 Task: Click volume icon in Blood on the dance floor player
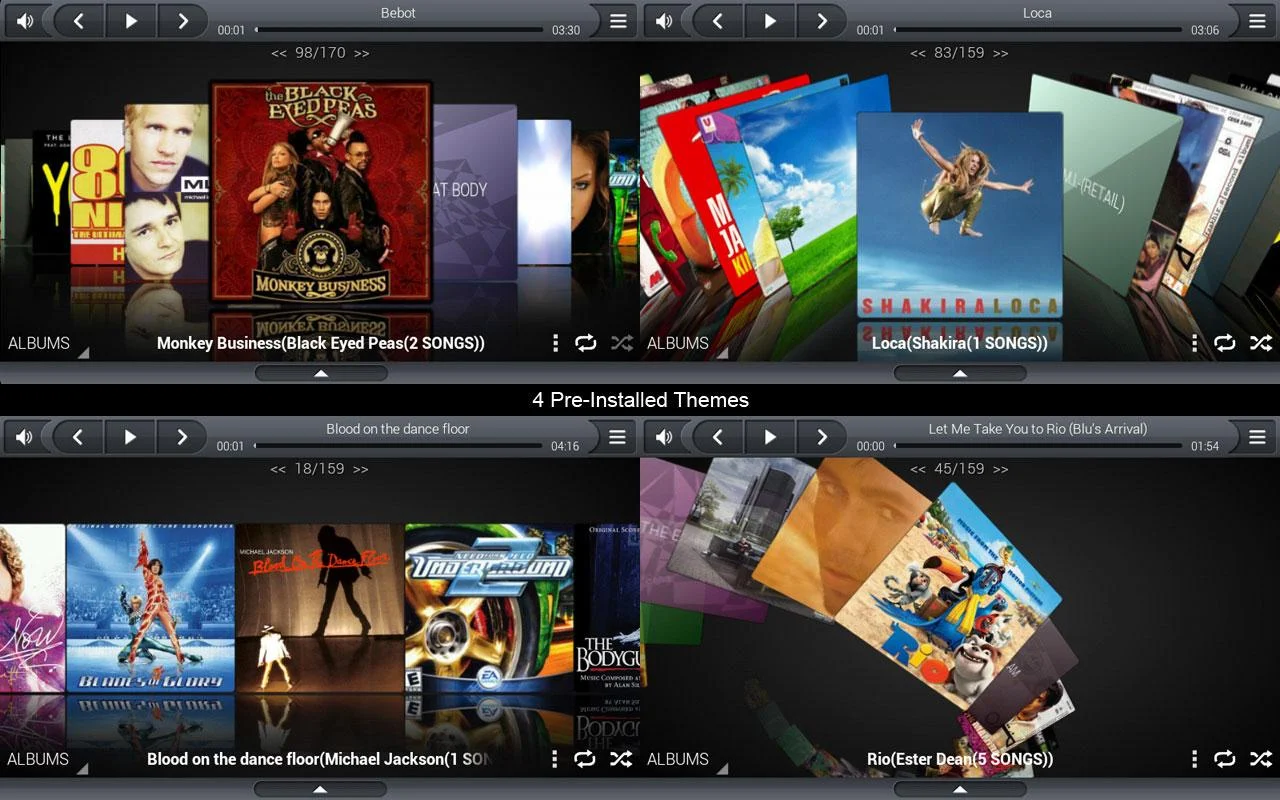24,437
